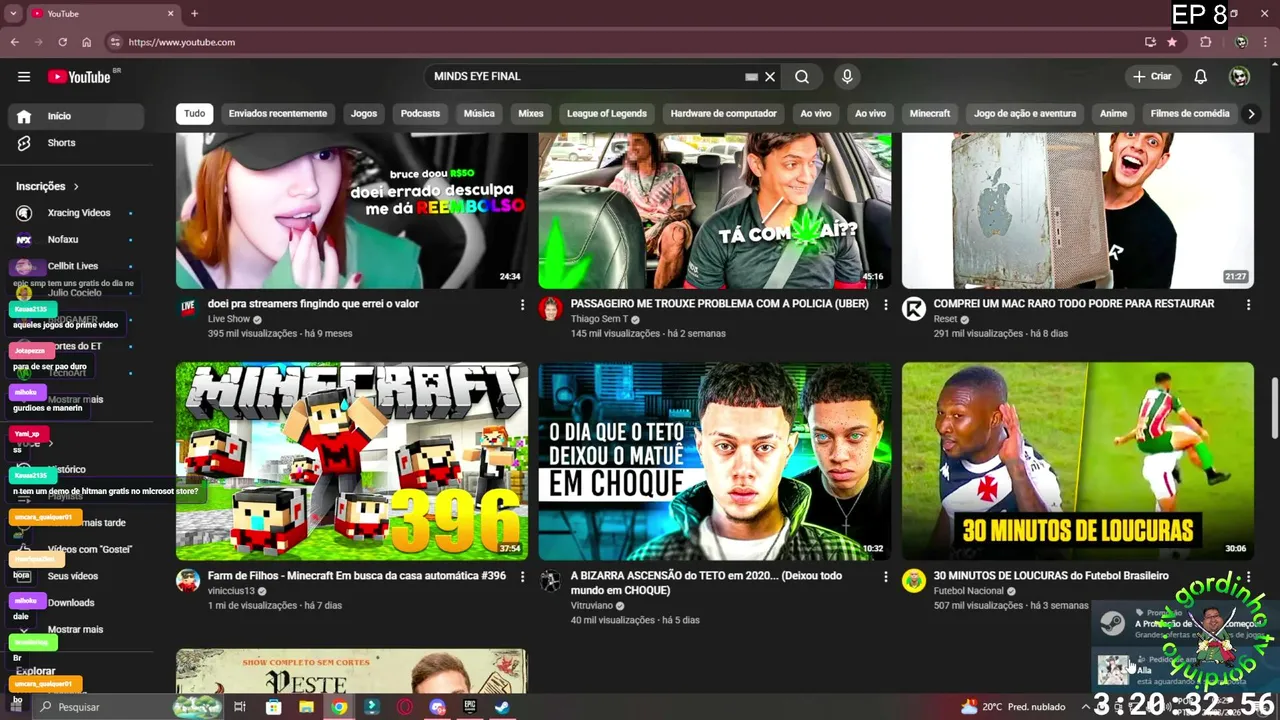
Task: Open Steam from the taskbar
Action: [x=502, y=707]
